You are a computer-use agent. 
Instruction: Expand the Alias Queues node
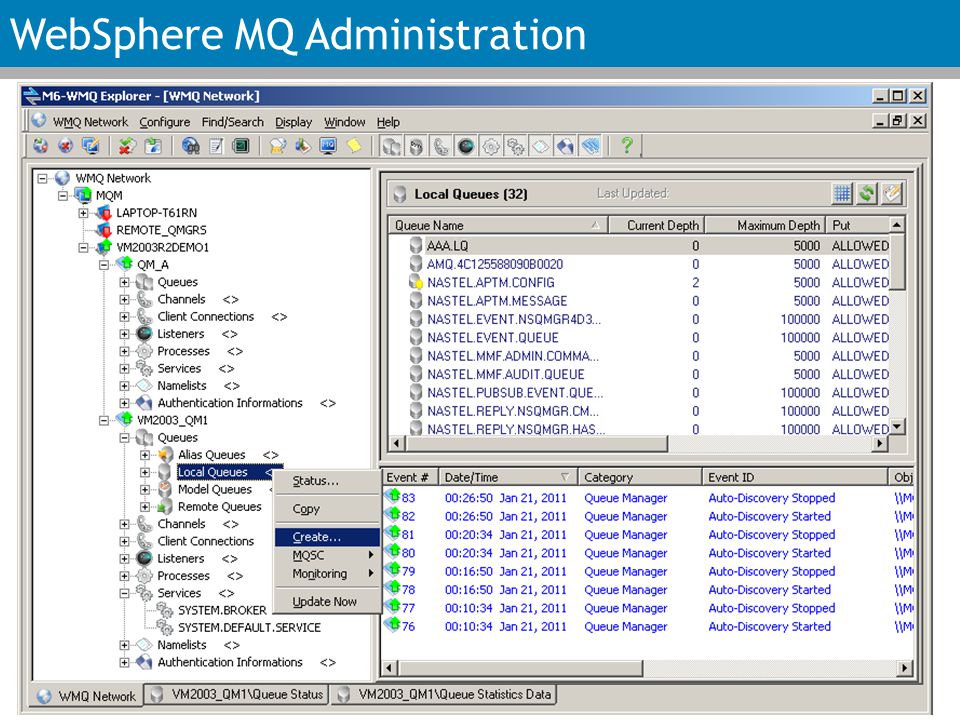tap(145, 455)
